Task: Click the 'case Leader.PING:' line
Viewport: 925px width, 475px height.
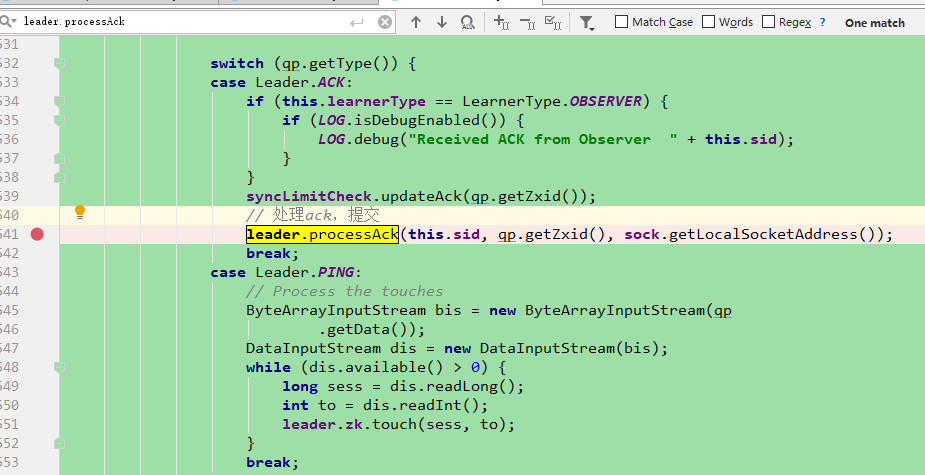Action: 286,272
